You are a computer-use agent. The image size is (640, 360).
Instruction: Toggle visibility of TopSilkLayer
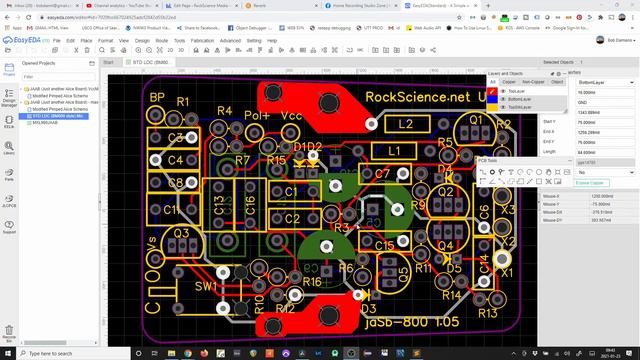pos(503,107)
